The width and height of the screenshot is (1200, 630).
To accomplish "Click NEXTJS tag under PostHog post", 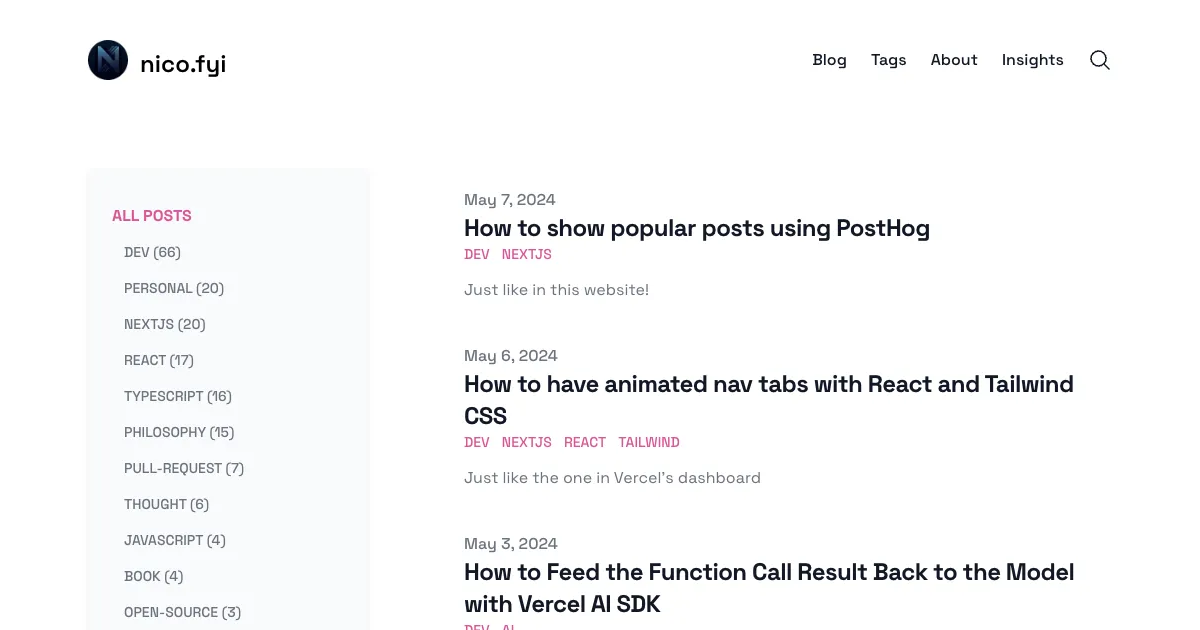I will pos(527,254).
